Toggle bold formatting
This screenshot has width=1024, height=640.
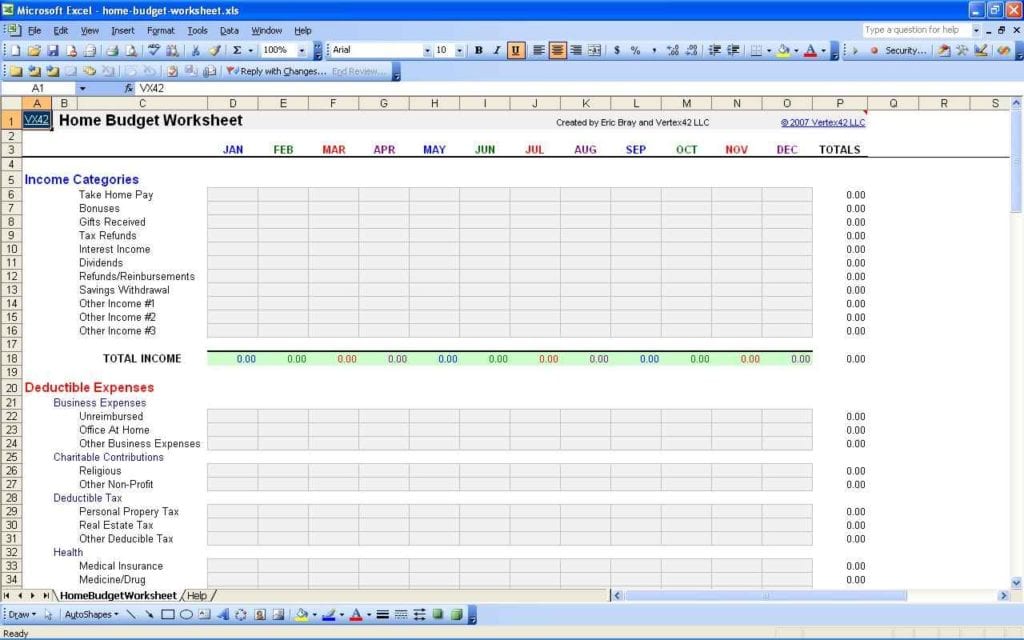(x=478, y=49)
